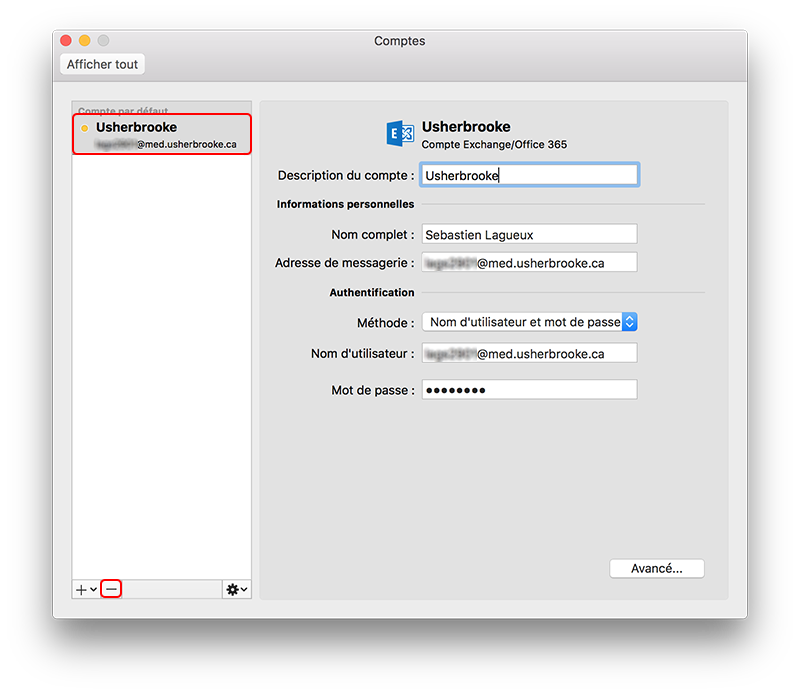Close the Comptes window
Screen dimensions: 800x694
66,41
